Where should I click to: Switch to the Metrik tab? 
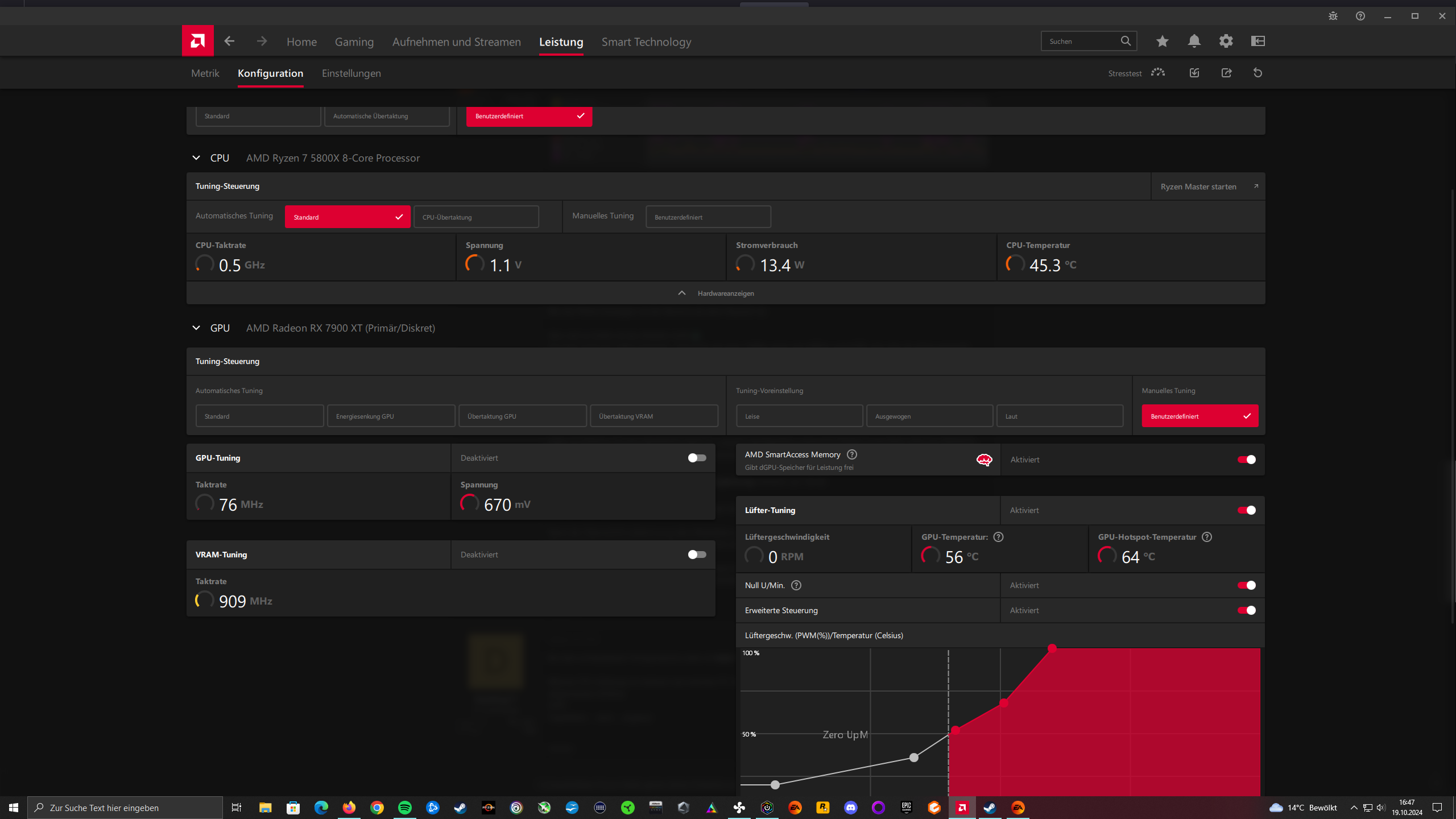[205, 73]
